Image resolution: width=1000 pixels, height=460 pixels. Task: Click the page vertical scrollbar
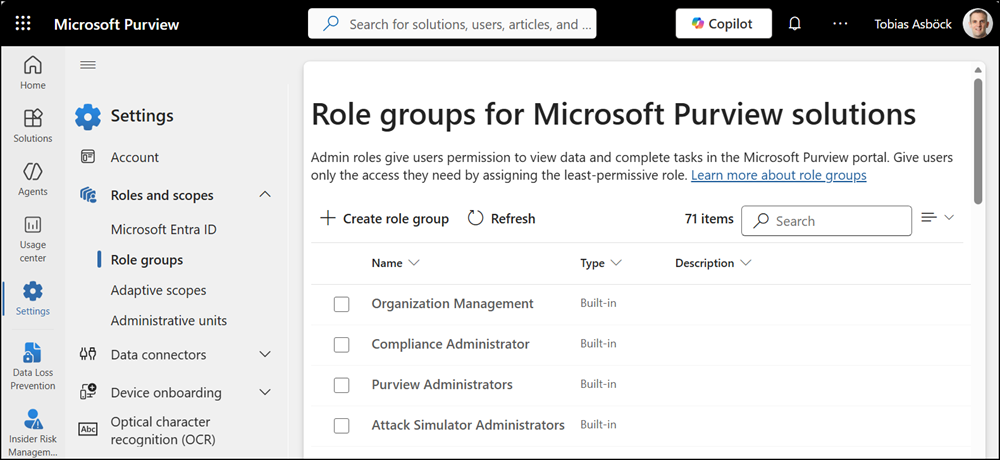coord(978,140)
